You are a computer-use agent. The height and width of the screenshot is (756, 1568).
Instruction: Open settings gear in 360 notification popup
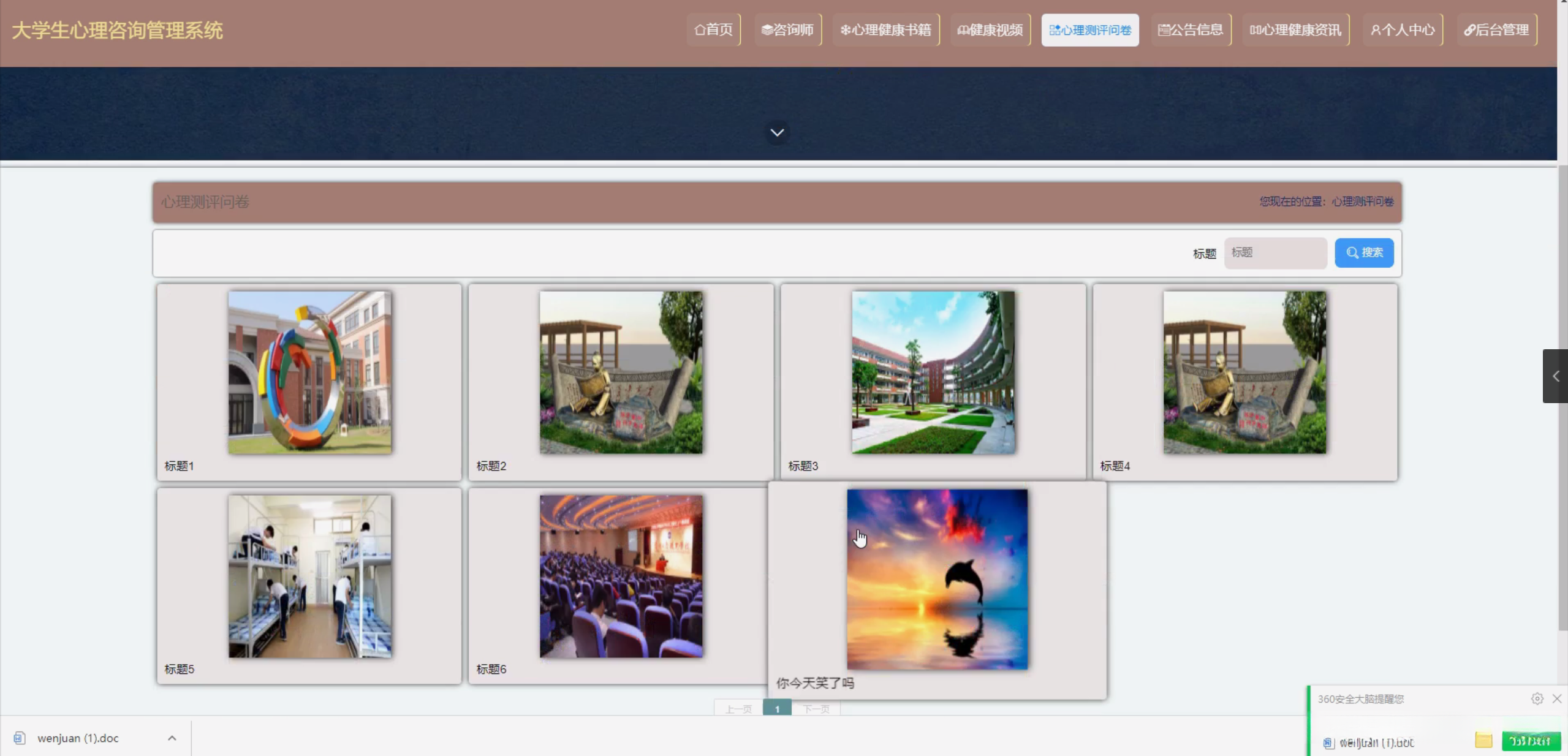[1537, 699]
